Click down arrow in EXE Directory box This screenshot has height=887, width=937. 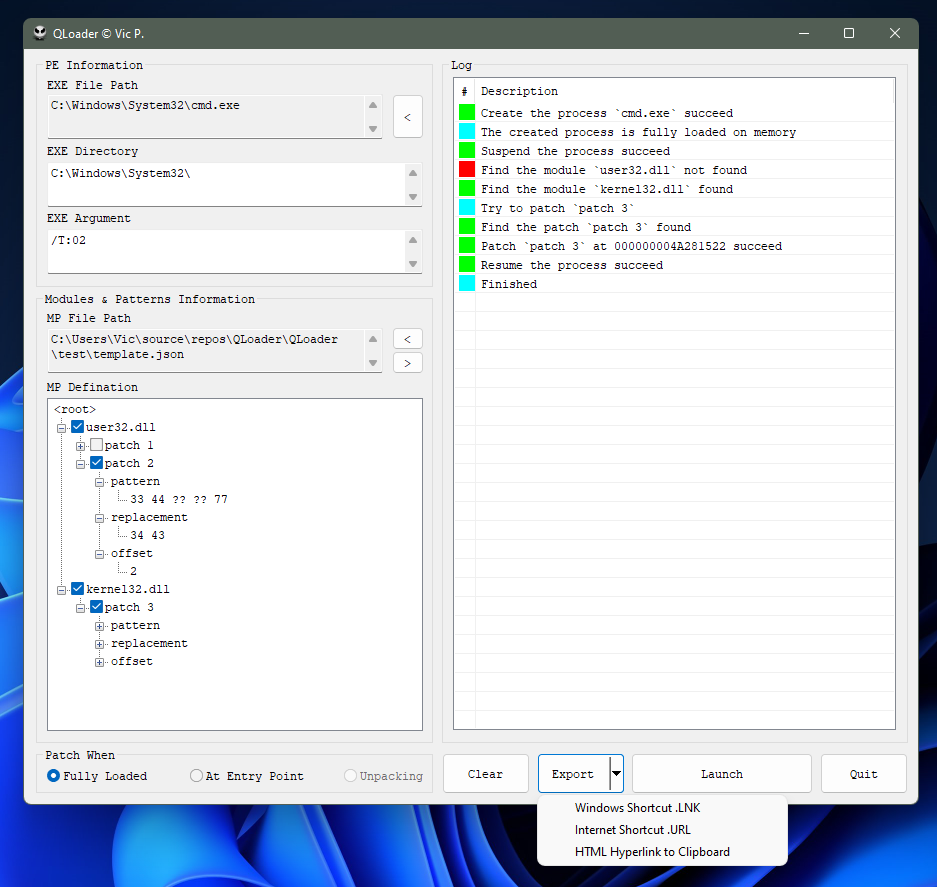pos(412,197)
